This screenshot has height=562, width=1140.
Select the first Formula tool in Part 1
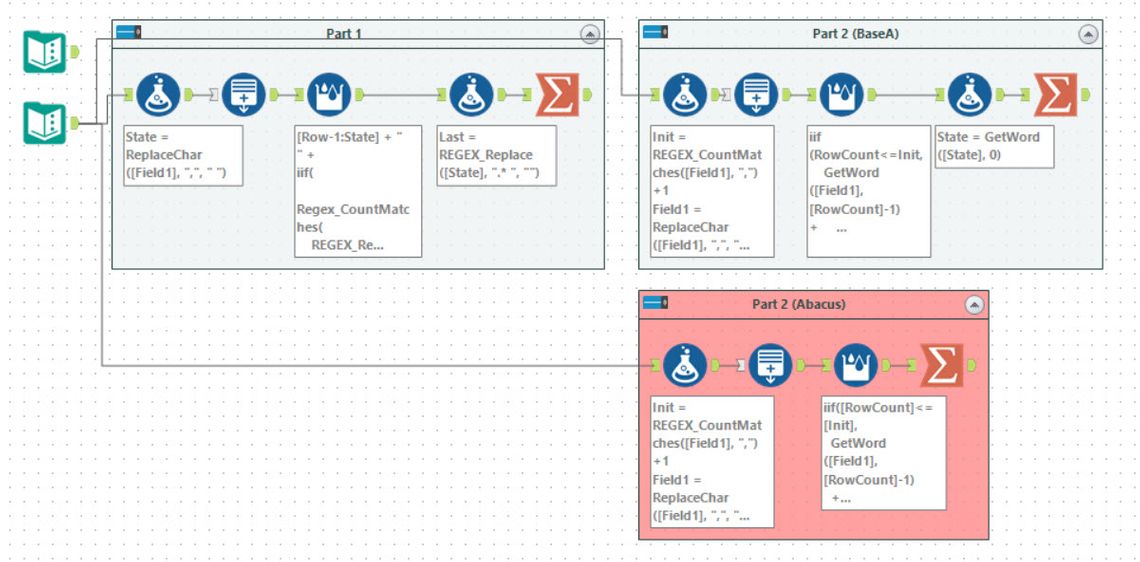(158, 95)
